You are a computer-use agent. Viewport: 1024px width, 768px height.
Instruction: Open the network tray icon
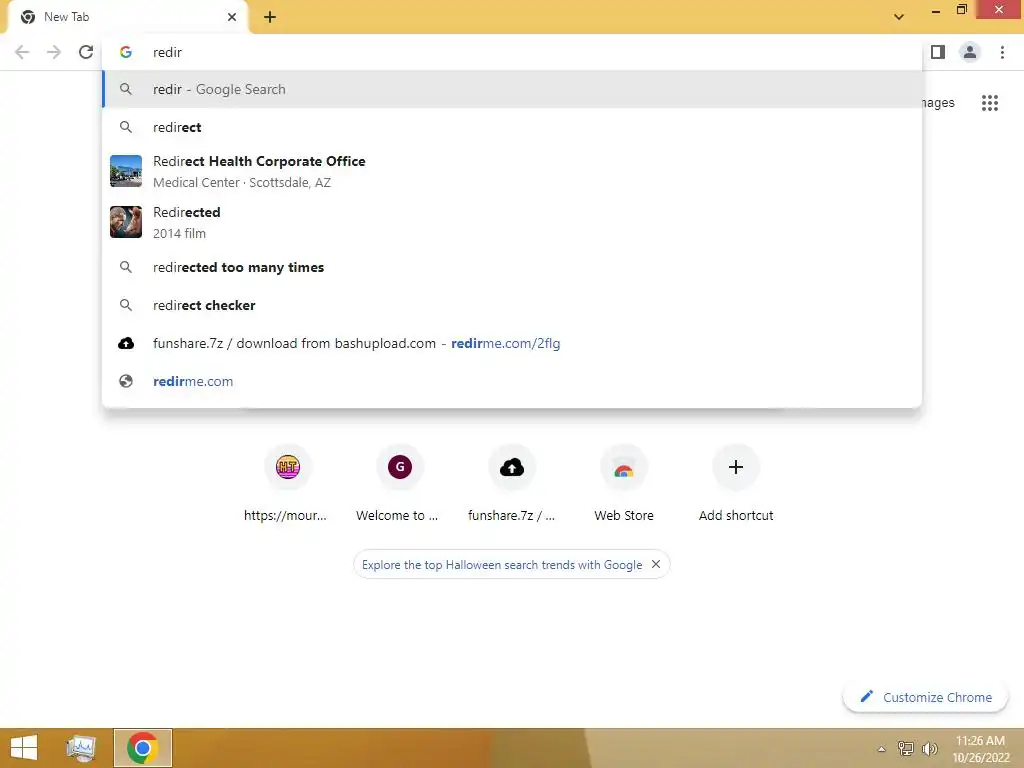coord(906,748)
